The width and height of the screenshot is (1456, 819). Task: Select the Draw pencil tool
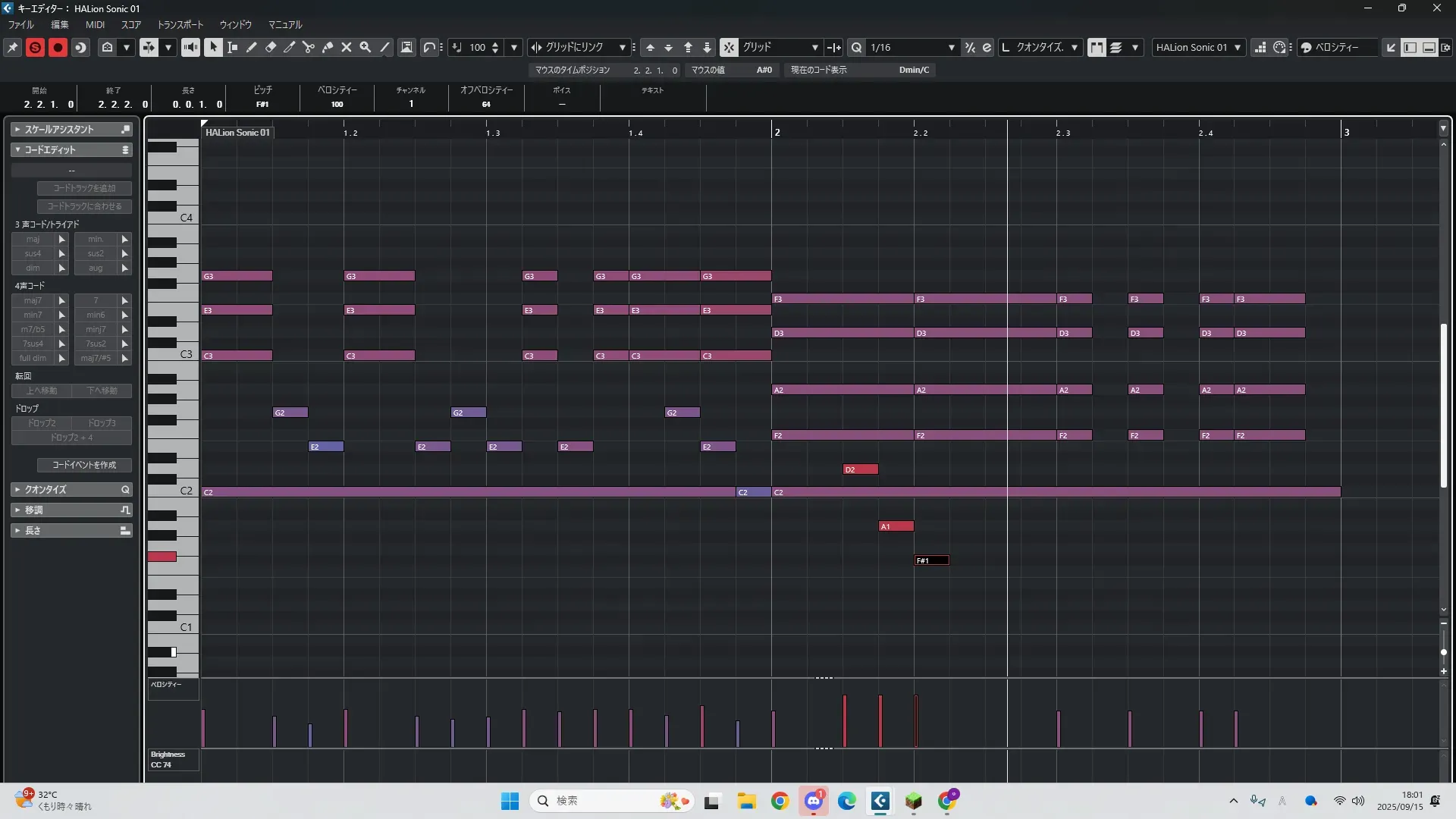tap(252, 47)
